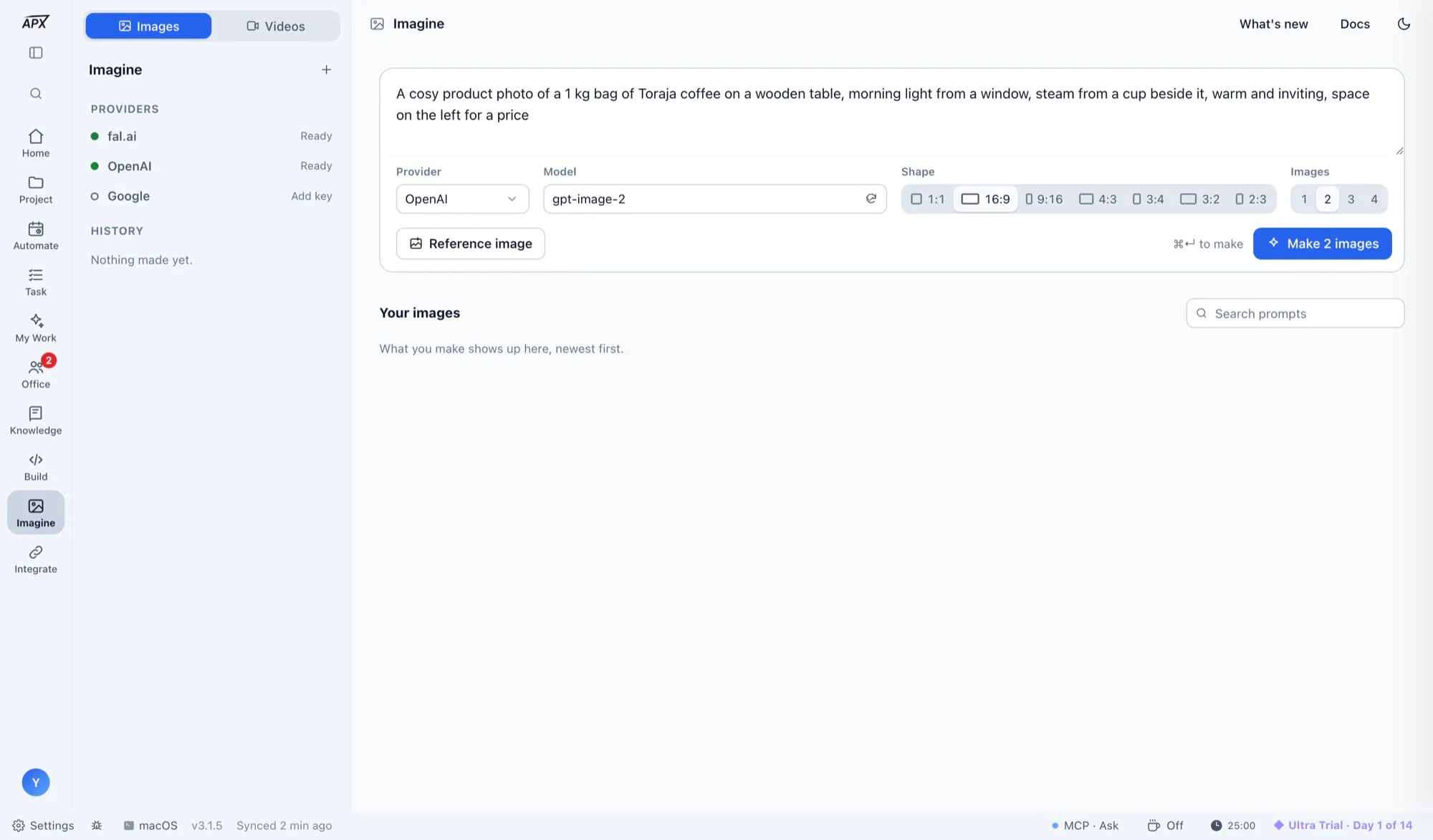Image resolution: width=1433 pixels, height=840 pixels.
Task: Open the Automate calendar section
Action: coord(36,236)
